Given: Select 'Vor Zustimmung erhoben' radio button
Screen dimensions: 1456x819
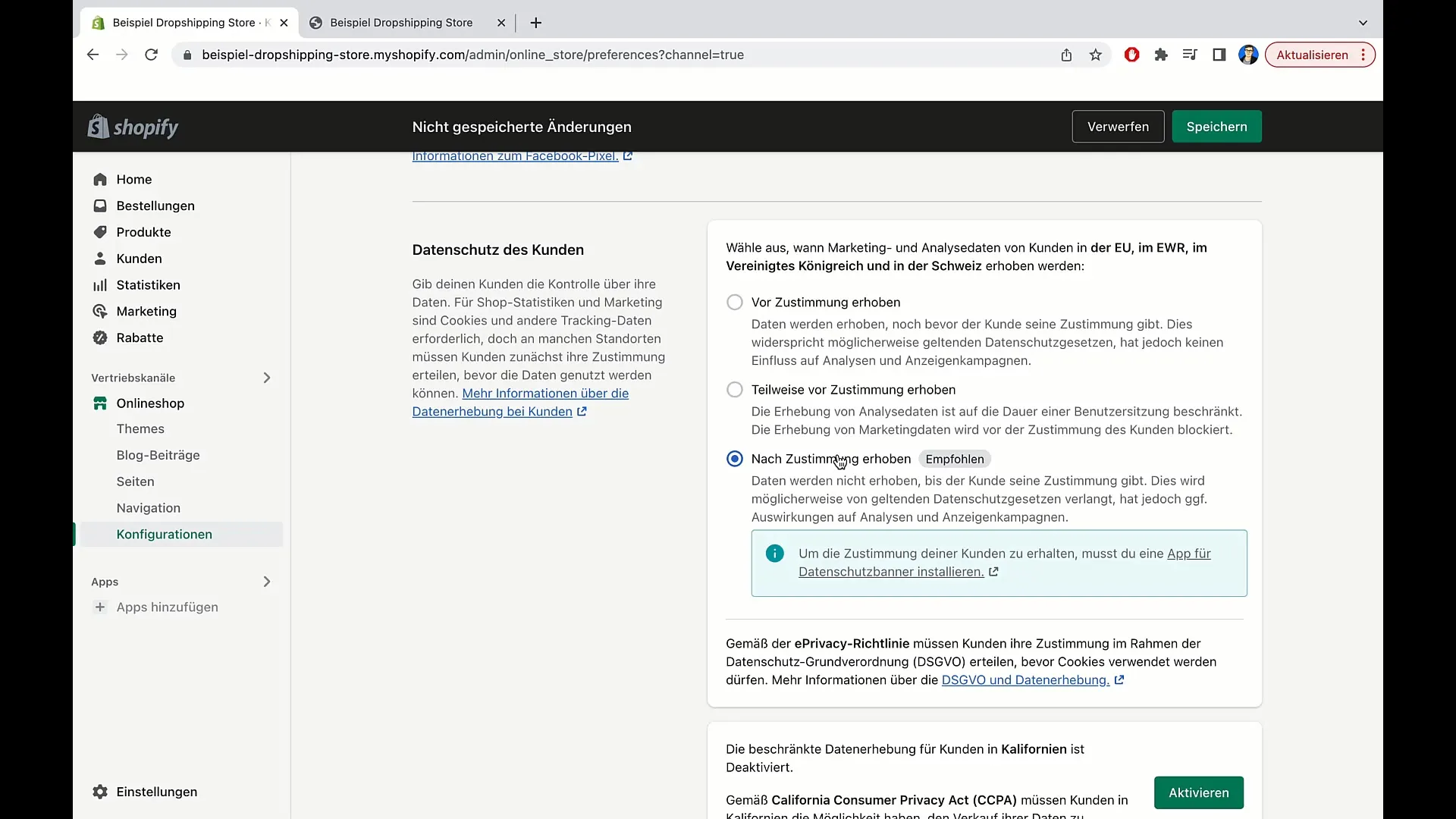Looking at the screenshot, I should [x=734, y=302].
